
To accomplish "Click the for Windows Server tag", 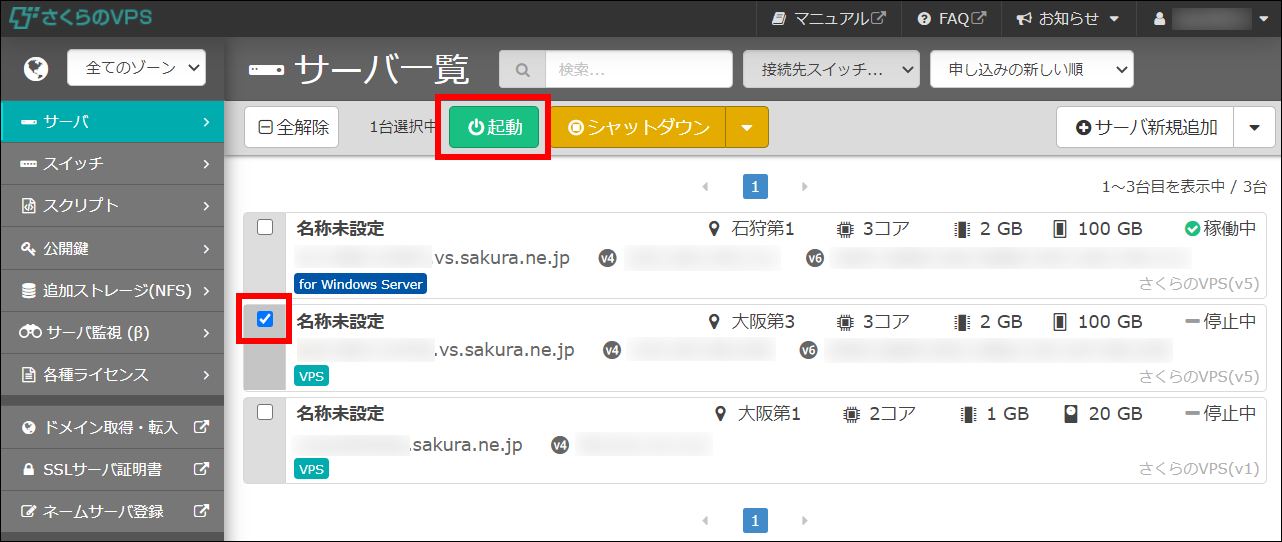I will [x=360, y=284].
